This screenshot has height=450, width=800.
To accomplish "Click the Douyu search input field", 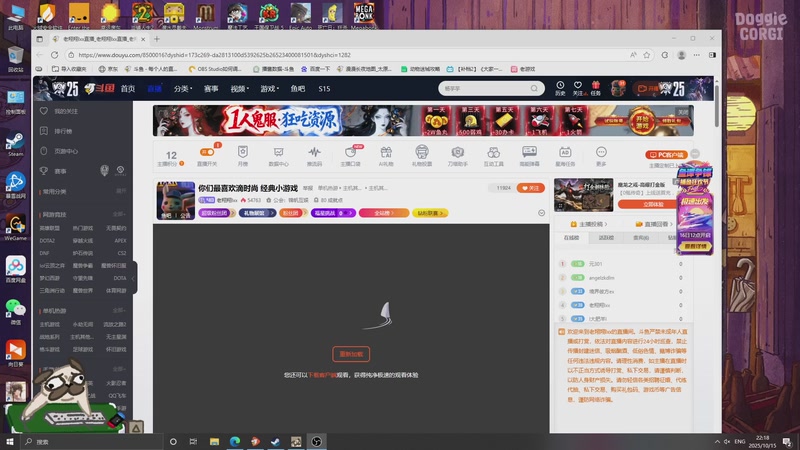I will [x=485, y=88].
